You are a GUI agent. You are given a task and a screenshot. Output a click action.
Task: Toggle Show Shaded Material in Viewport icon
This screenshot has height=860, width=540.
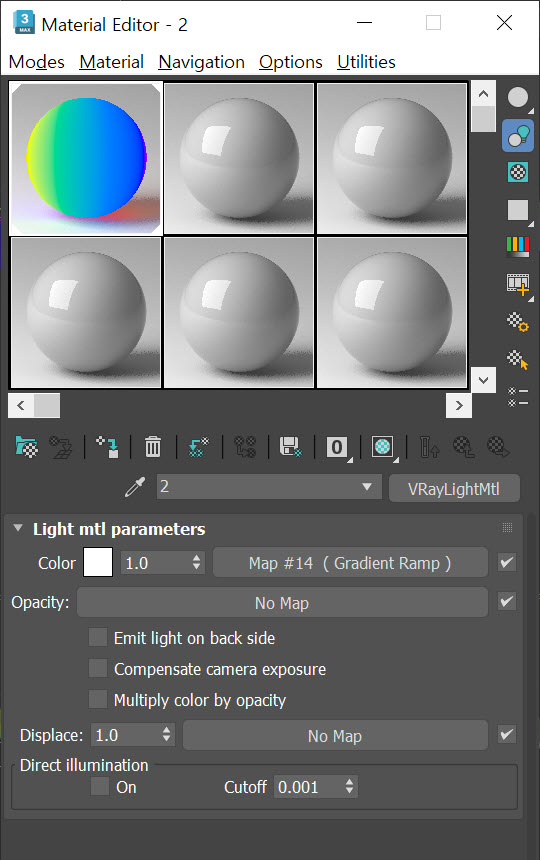383,447
